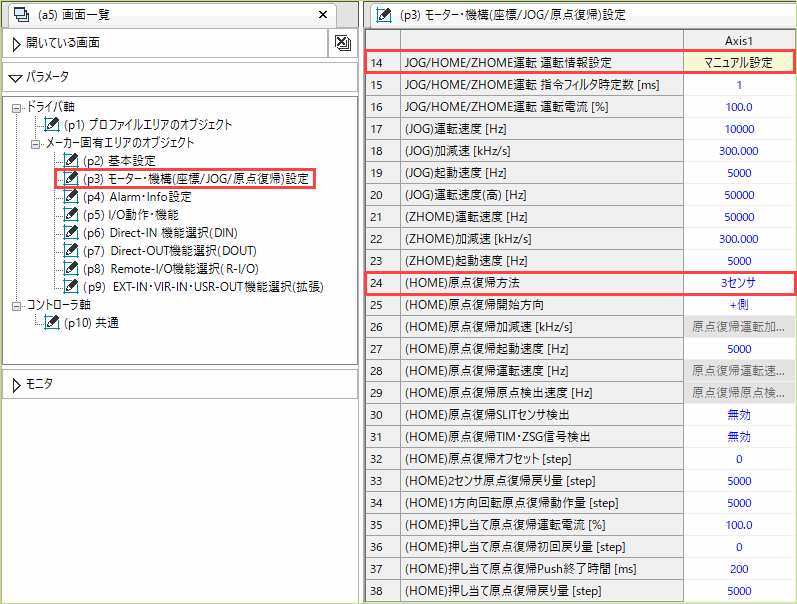Click the pencil icon beside (p4) Alarm・Info設定
Viewport: 797px width, 604px height.
(x=71, y=197)
